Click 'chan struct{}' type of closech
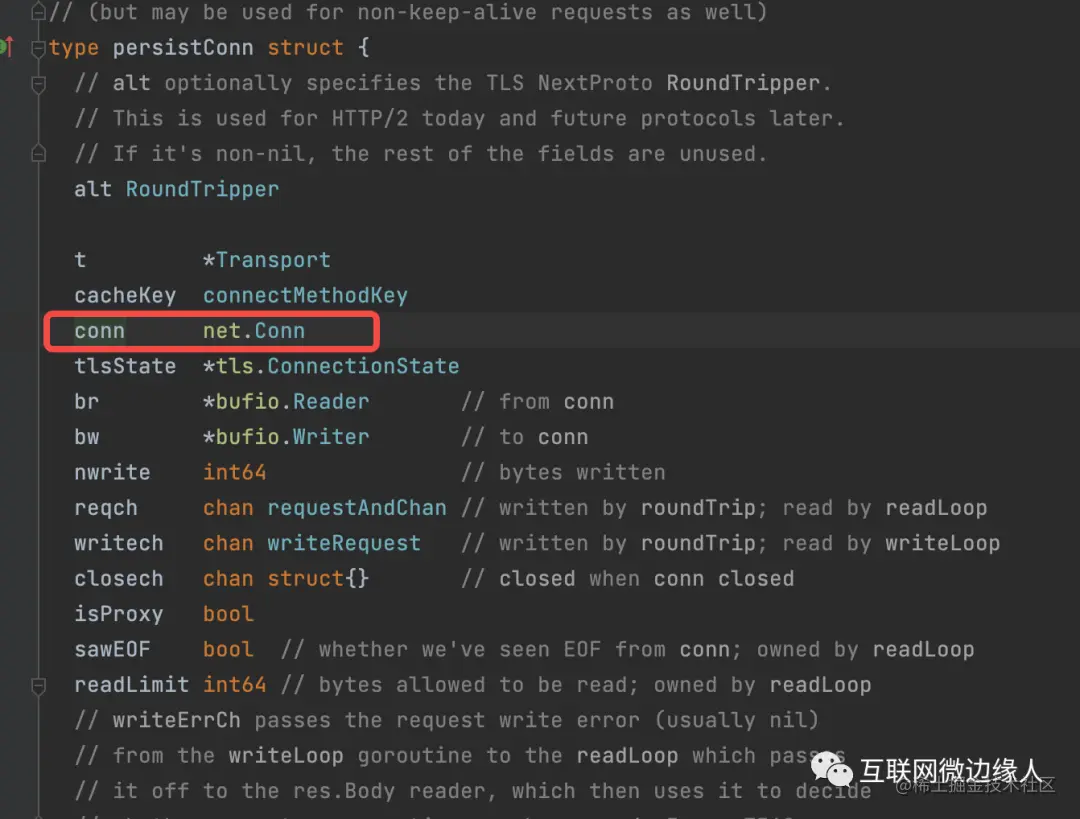The width and height of the screenshot is (1080, 819). pos(286,579)
